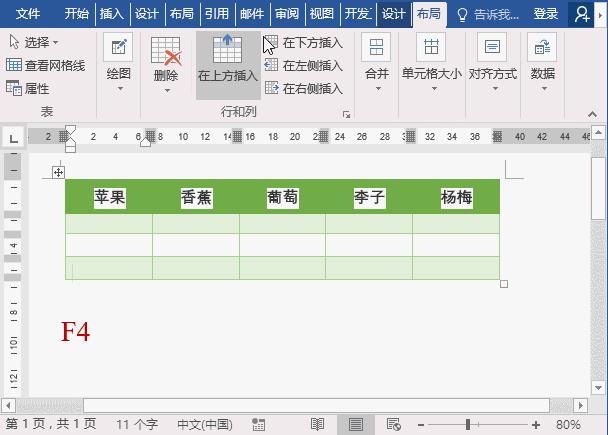Click the 李子 header cell
608x435 pixels.
click(369, 197)
